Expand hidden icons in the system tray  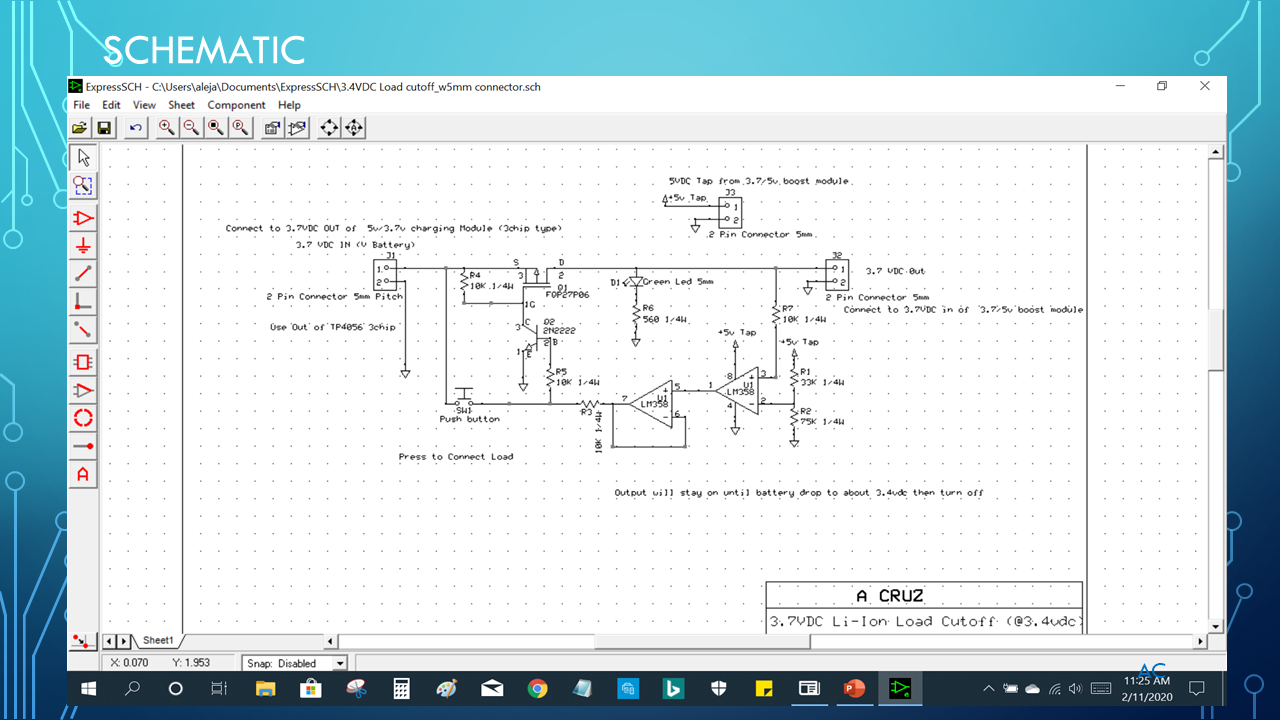click(x=988, y=688)
